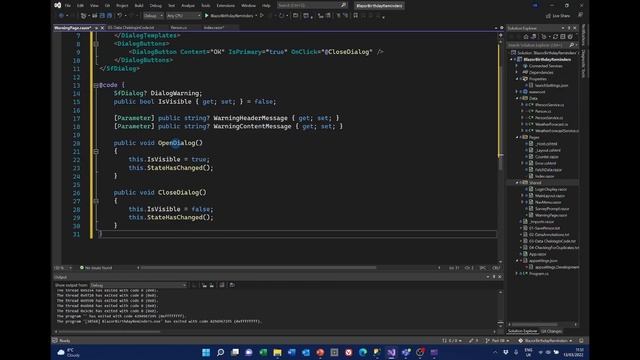Click the Home icon in Solution Explorer
This screenshot has width=640, height=360.
click(x=526, y=37)
